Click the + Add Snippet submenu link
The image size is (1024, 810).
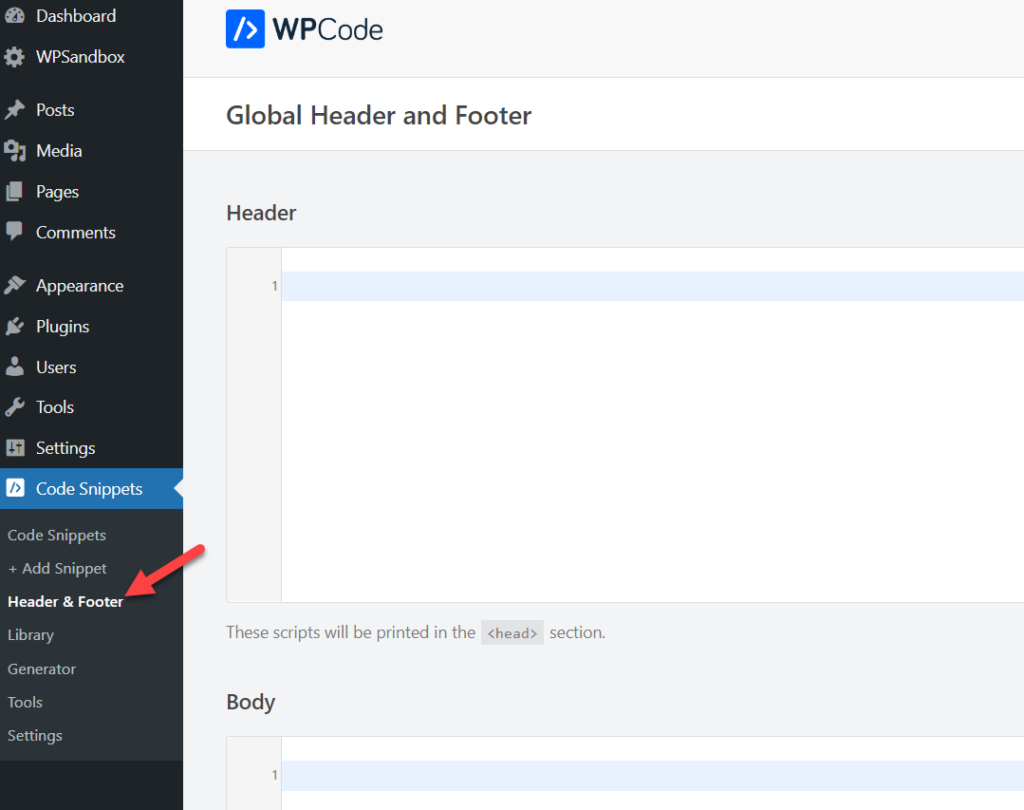57,568
